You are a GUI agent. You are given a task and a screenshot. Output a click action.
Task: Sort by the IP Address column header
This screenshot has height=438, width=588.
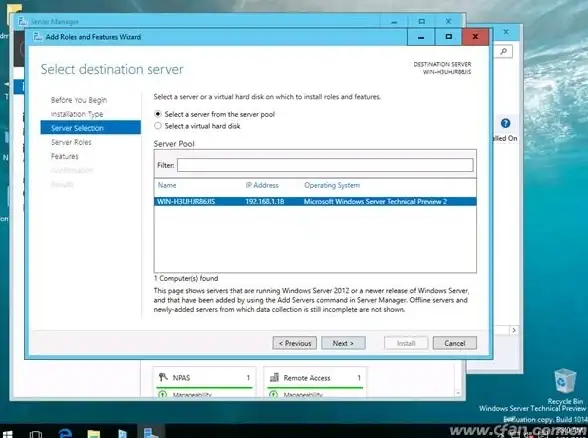pos(262,185)
